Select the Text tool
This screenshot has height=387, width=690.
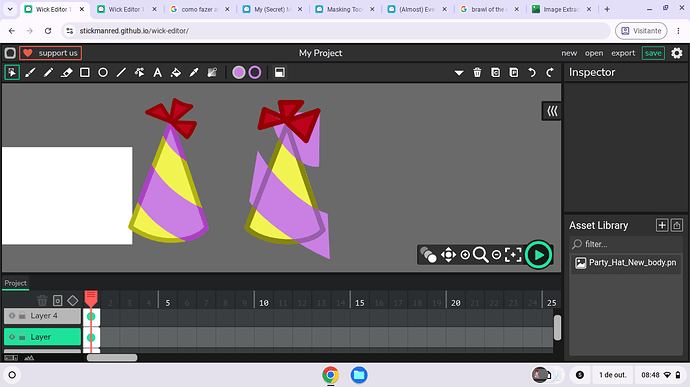point(158,72)
